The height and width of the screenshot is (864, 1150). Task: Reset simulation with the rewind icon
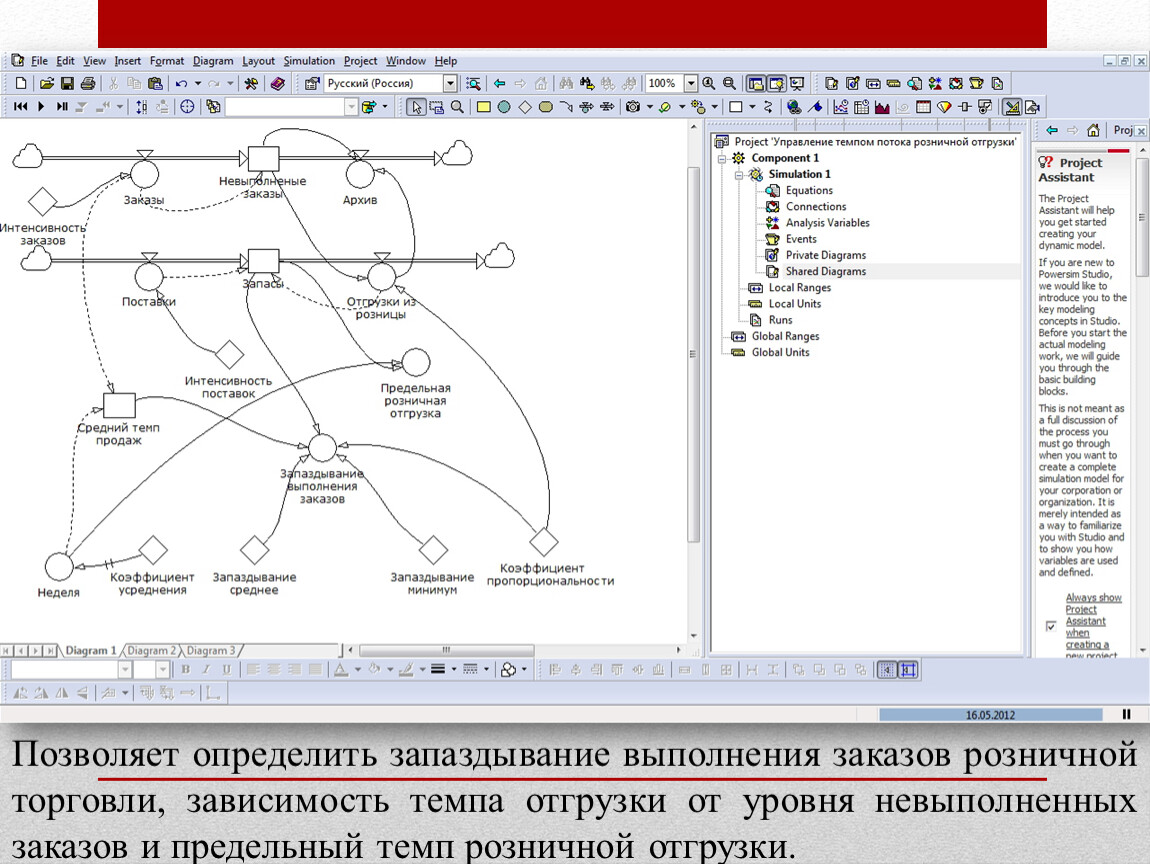pos(21,107)
